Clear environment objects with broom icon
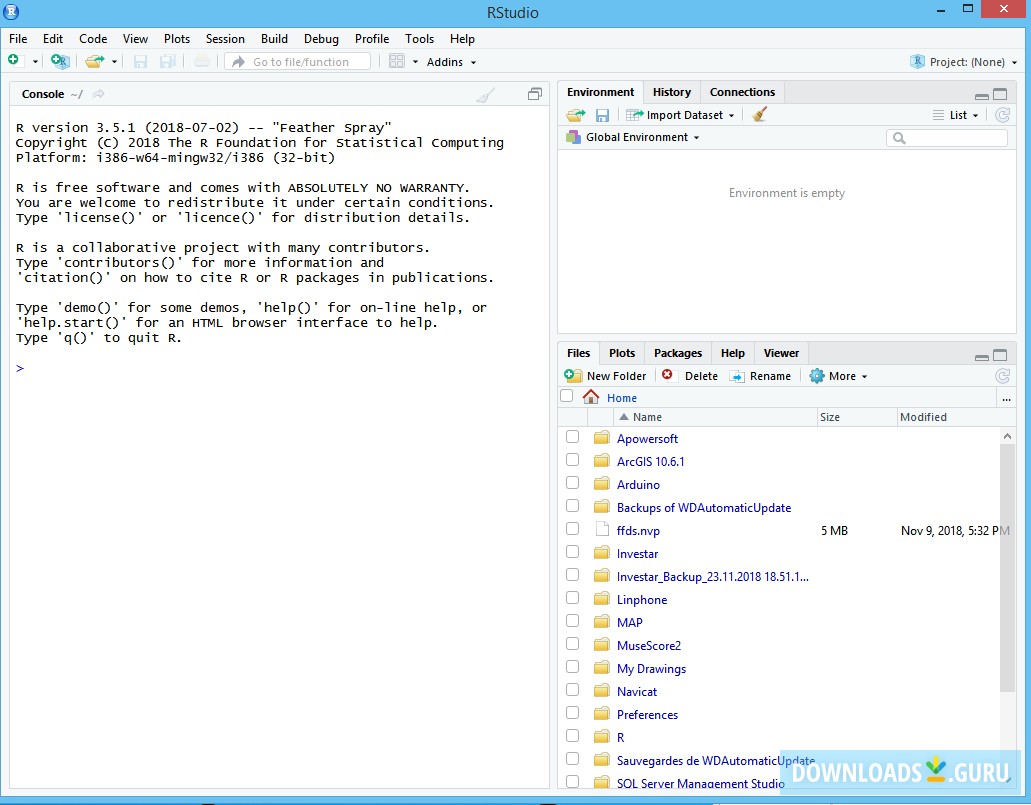The width and height of the screenshot is (1031, 805). 759,115
